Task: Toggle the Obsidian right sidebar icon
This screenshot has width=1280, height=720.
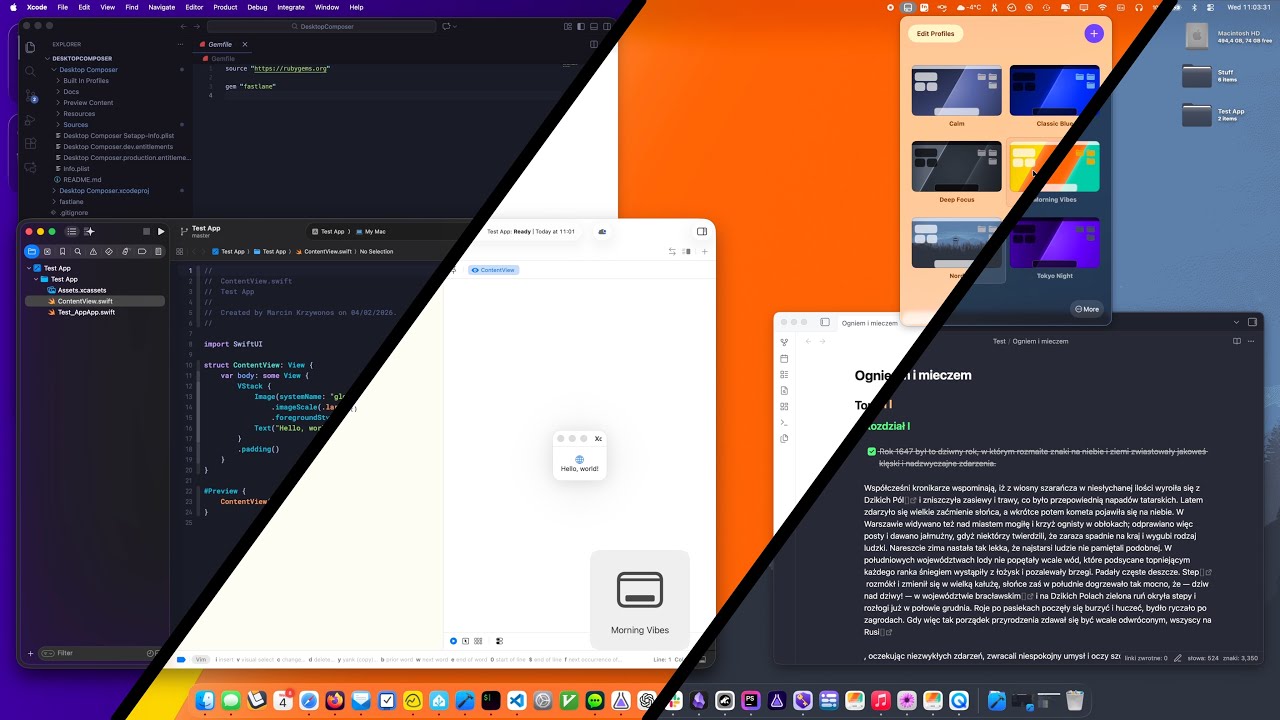Action: 1252,322
